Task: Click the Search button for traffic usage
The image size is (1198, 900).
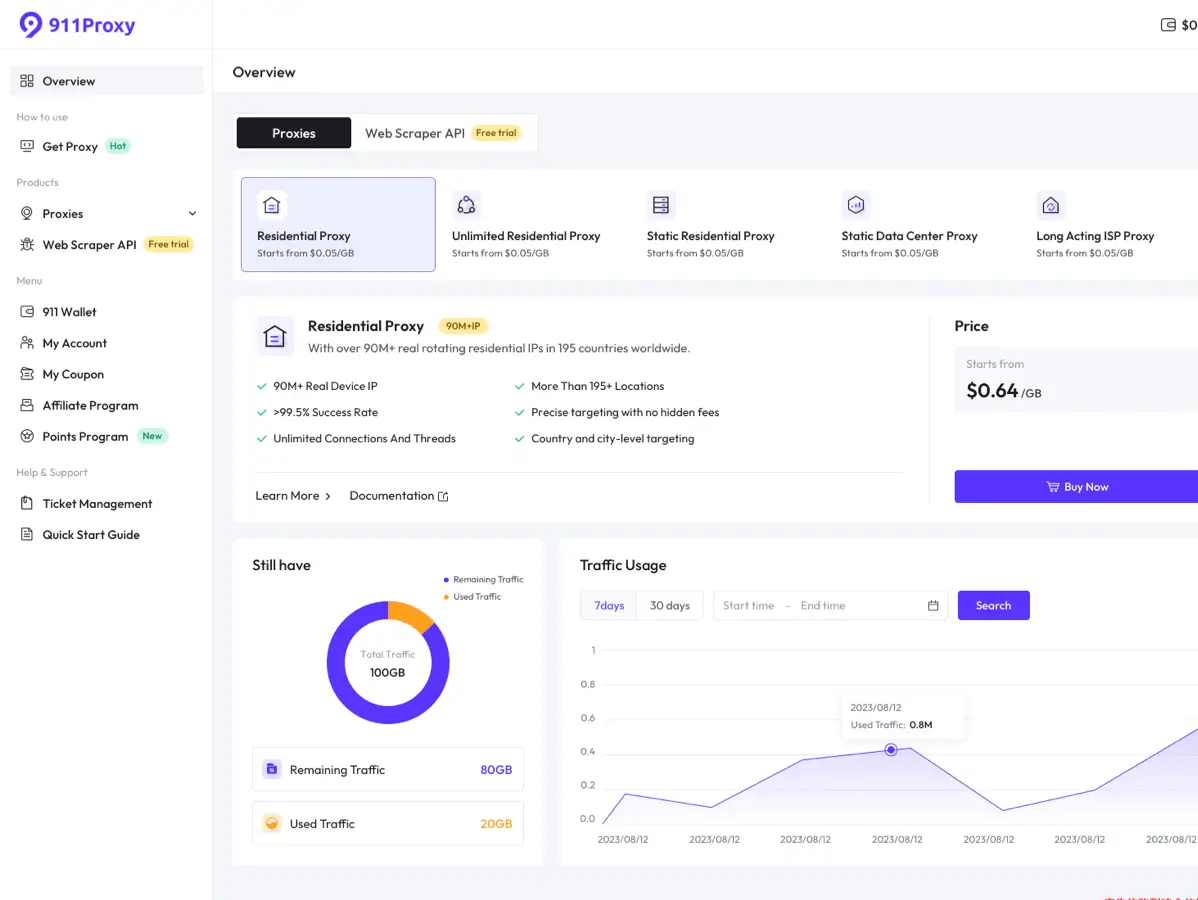Action: pos(993,606)
